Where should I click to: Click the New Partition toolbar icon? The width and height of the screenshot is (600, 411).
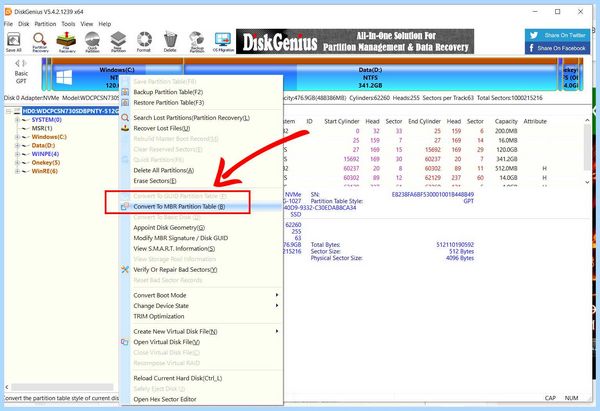click(x=118, y=41)
